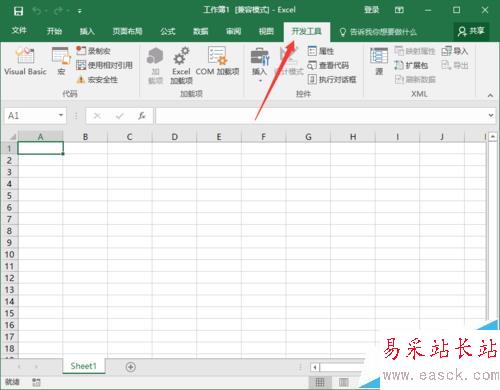
Task: Collapse the ribbon with the chevron
Action: coord(490,95)
